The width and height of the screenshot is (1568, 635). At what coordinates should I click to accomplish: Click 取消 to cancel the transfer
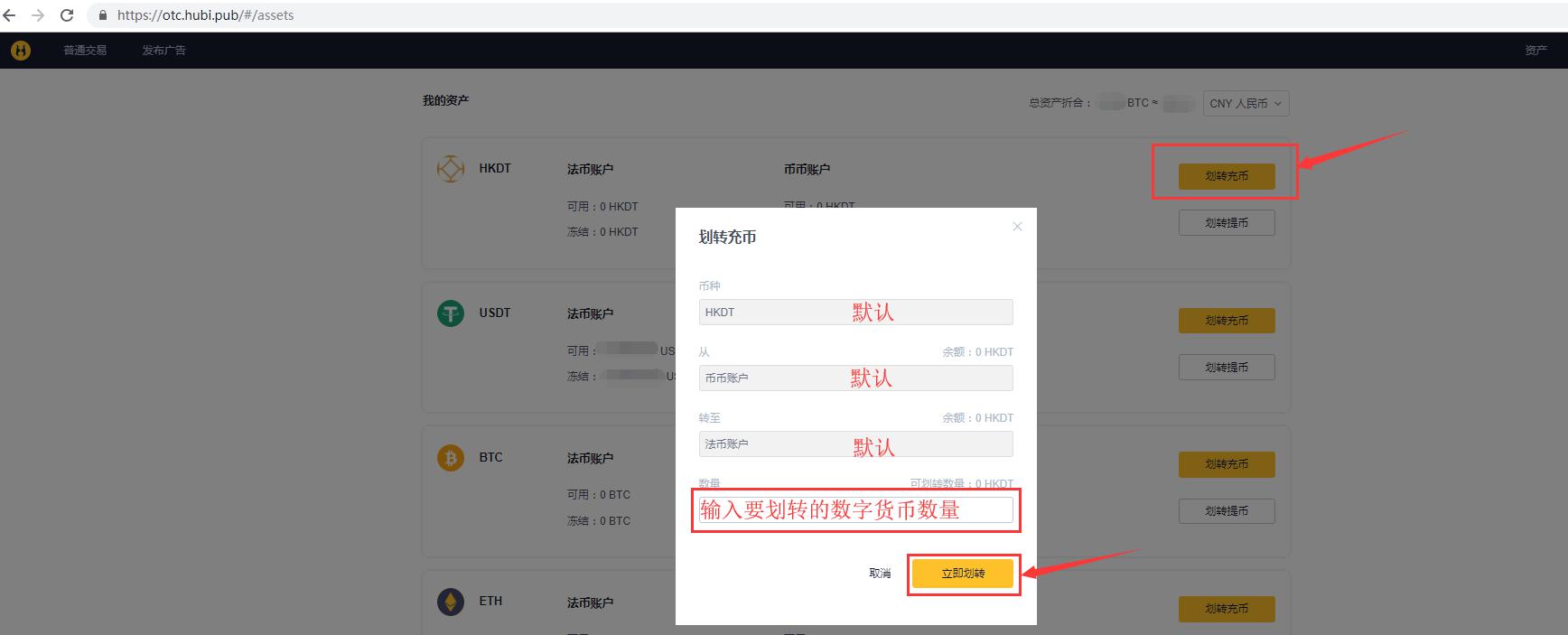coord(880,574)
